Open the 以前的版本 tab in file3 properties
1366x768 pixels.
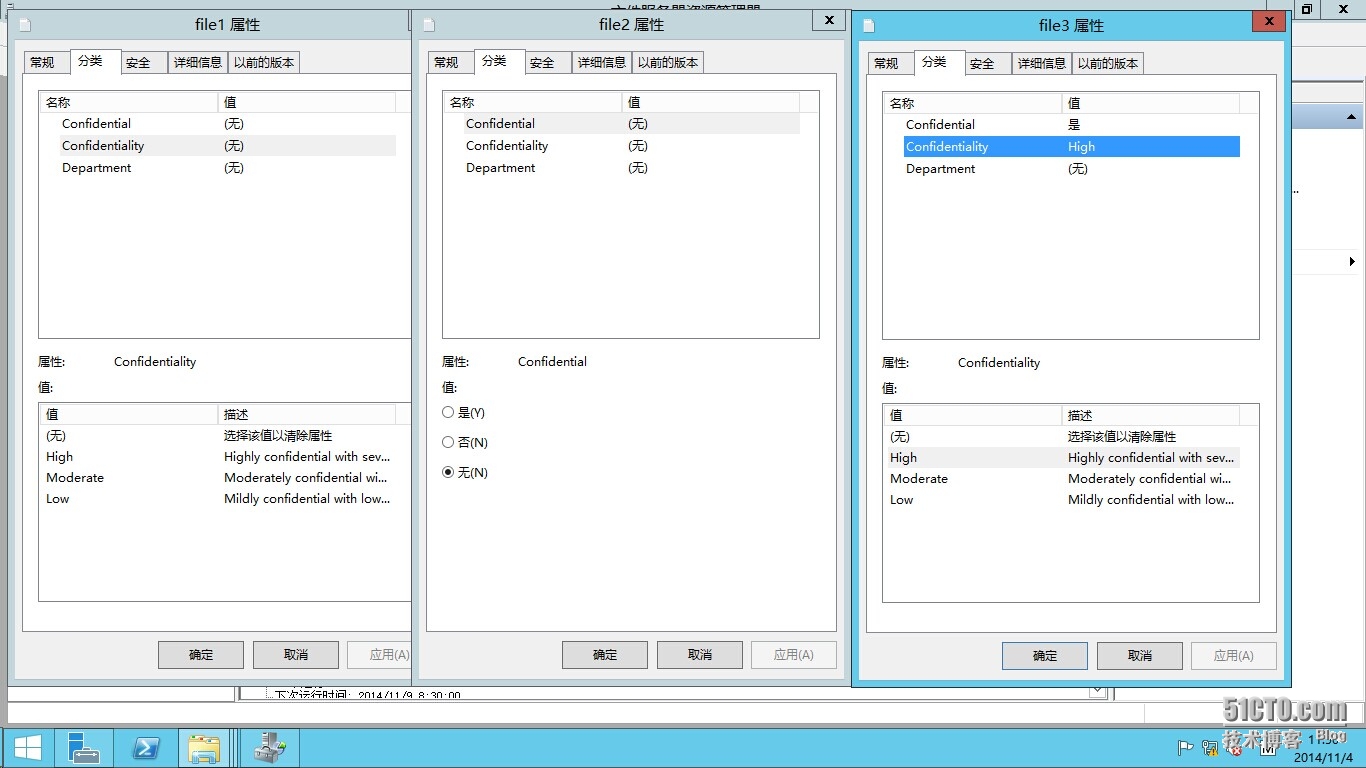click(1108, 63)
